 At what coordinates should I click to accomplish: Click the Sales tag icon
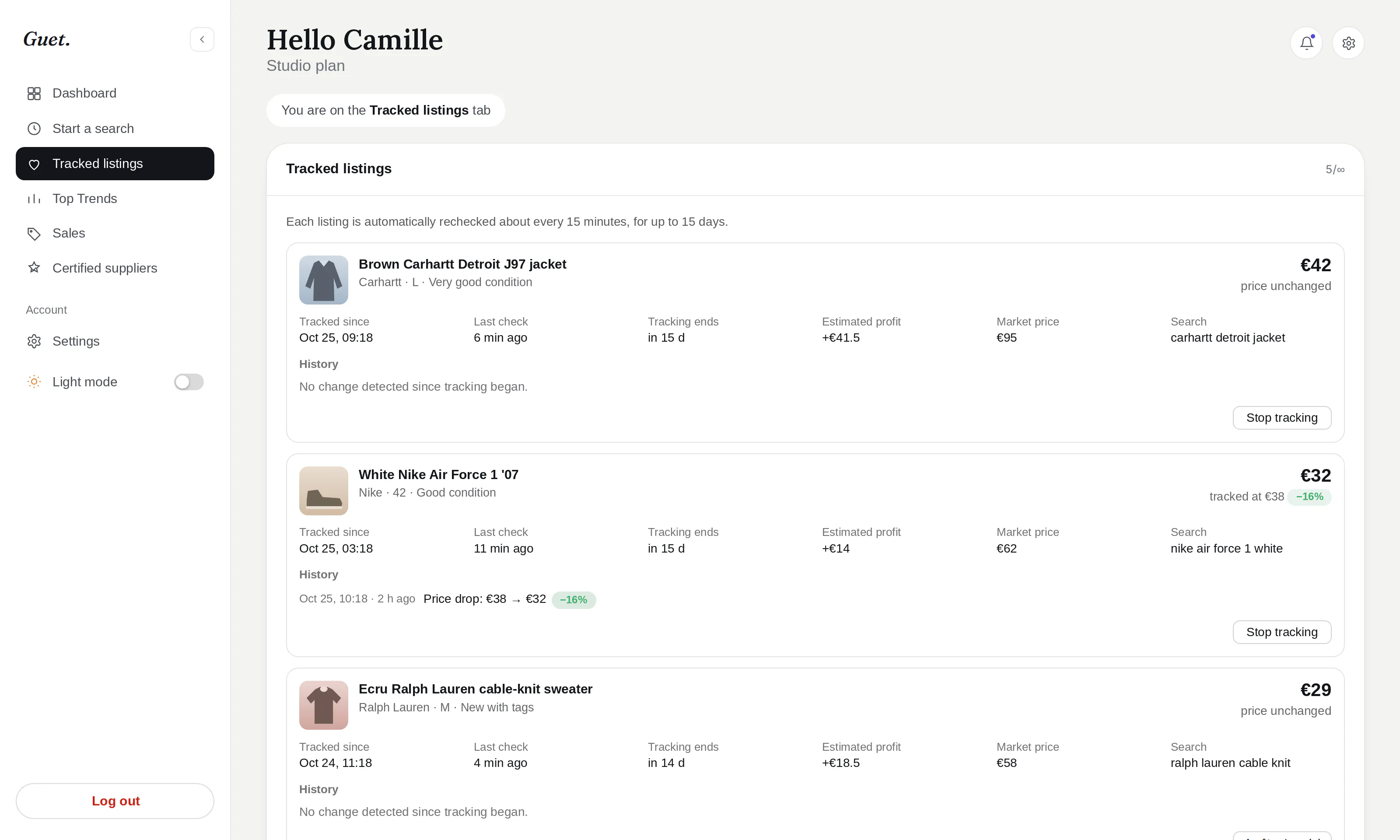[34, 234]
